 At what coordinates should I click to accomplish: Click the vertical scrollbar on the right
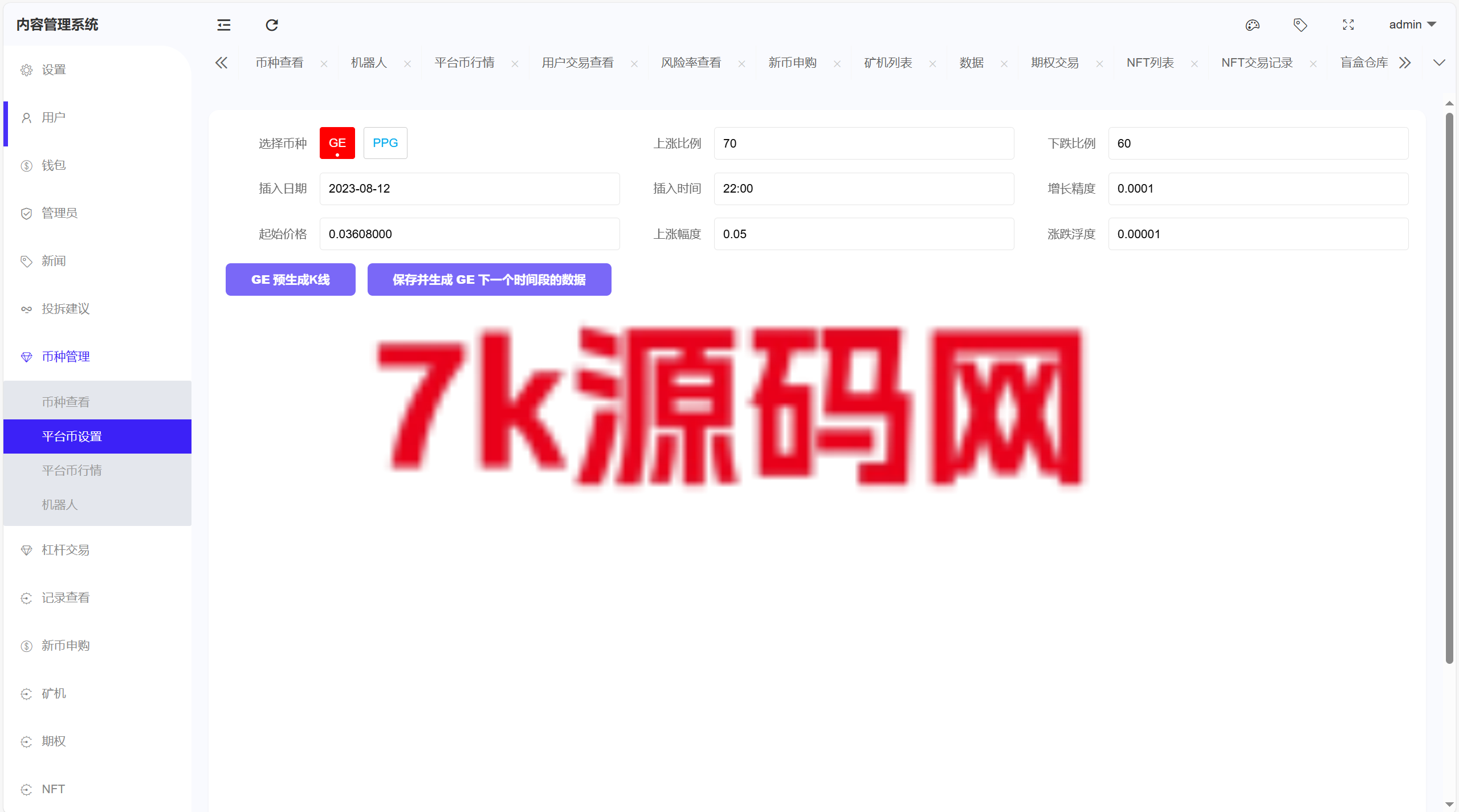[x=1449, y=387]
